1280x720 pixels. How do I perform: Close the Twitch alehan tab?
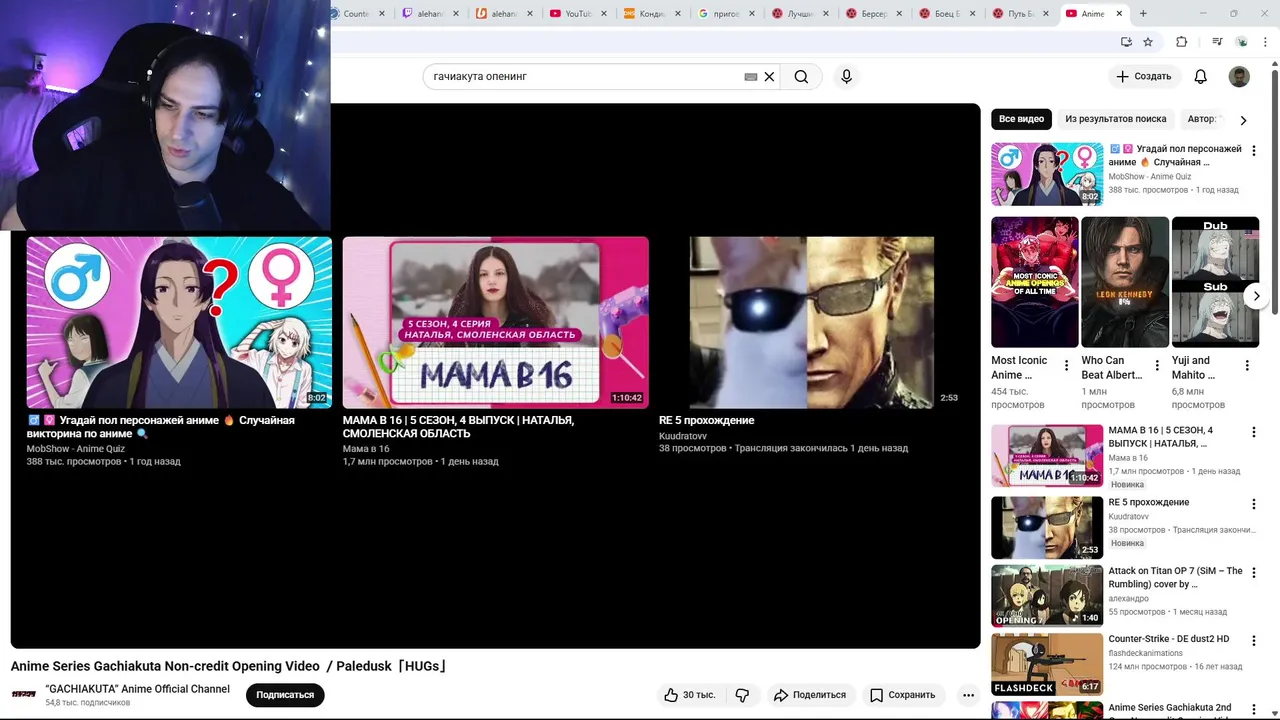[x=456, y=14]
